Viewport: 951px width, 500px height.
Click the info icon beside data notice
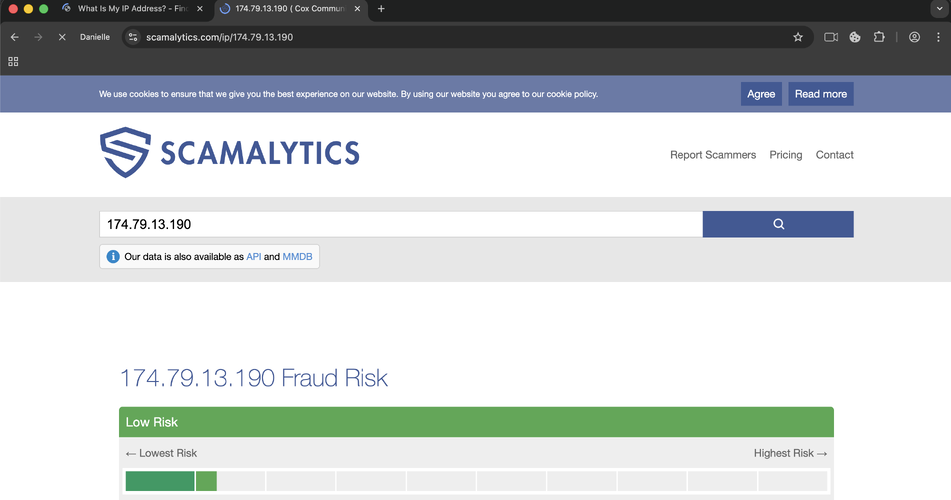click(x=113, y=257)
